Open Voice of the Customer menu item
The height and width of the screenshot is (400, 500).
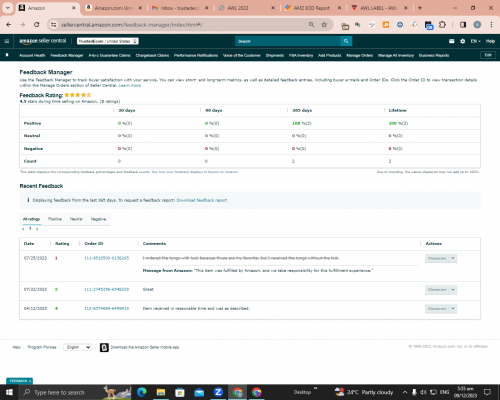242,55
